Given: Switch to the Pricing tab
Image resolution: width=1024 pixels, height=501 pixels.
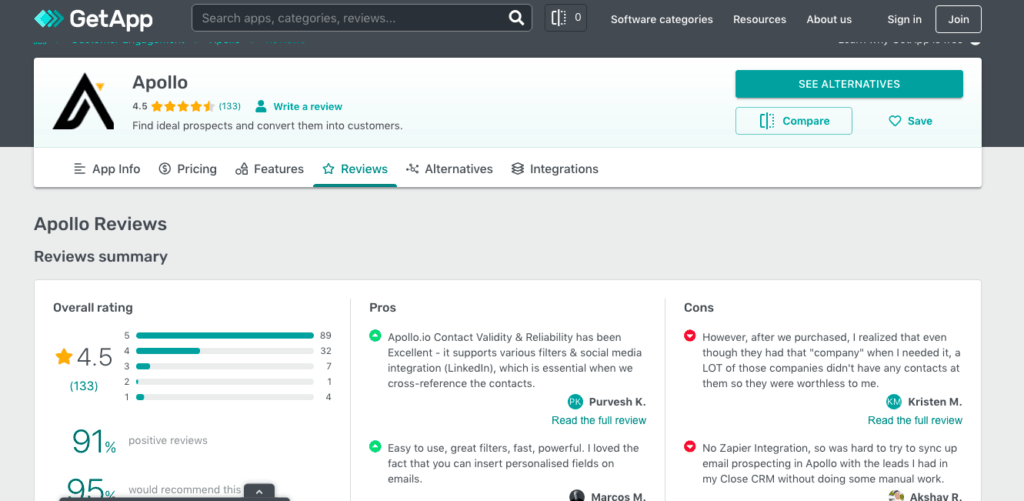Looking at the screenshot, I should point(187,169).
